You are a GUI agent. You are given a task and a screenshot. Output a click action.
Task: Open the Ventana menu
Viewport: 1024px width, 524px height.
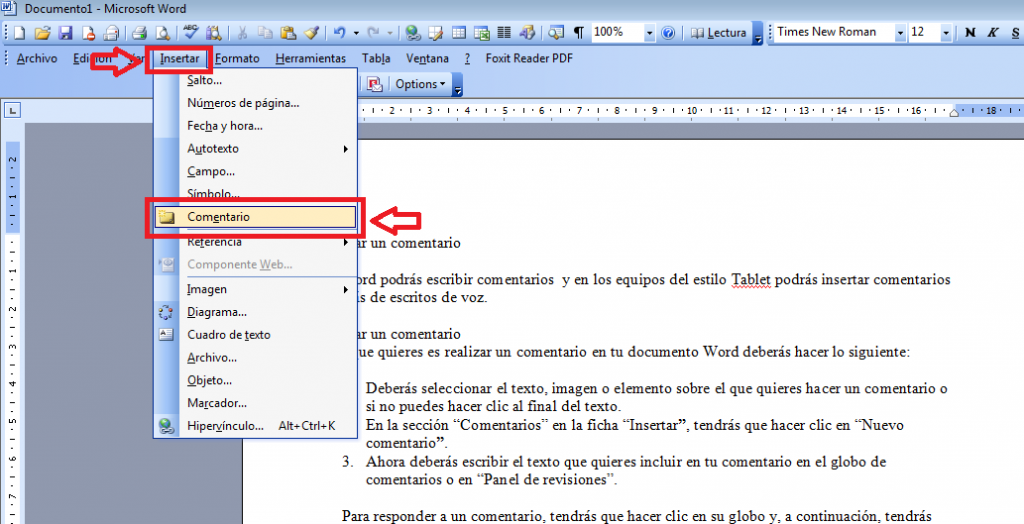click(427, 58)
